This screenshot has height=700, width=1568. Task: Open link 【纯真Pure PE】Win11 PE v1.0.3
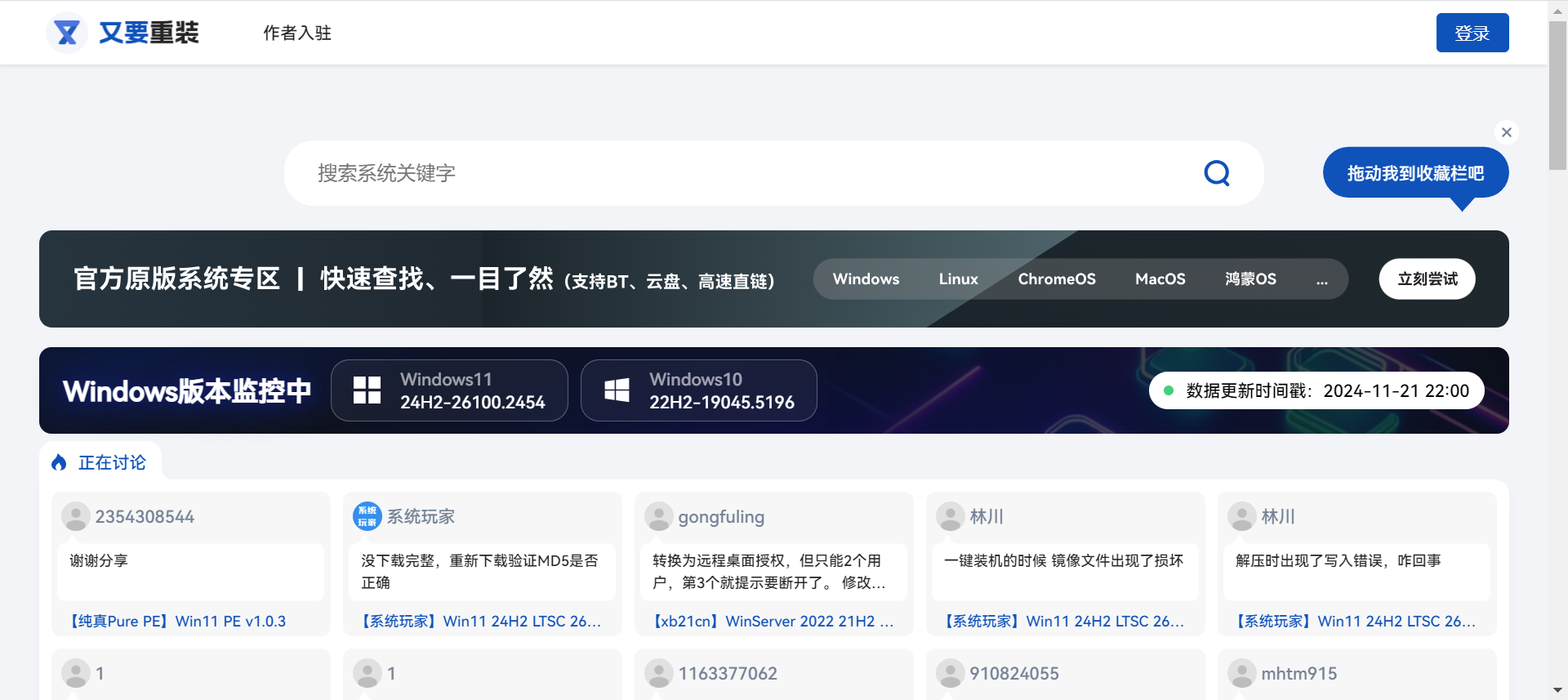(x=177, y=622)
